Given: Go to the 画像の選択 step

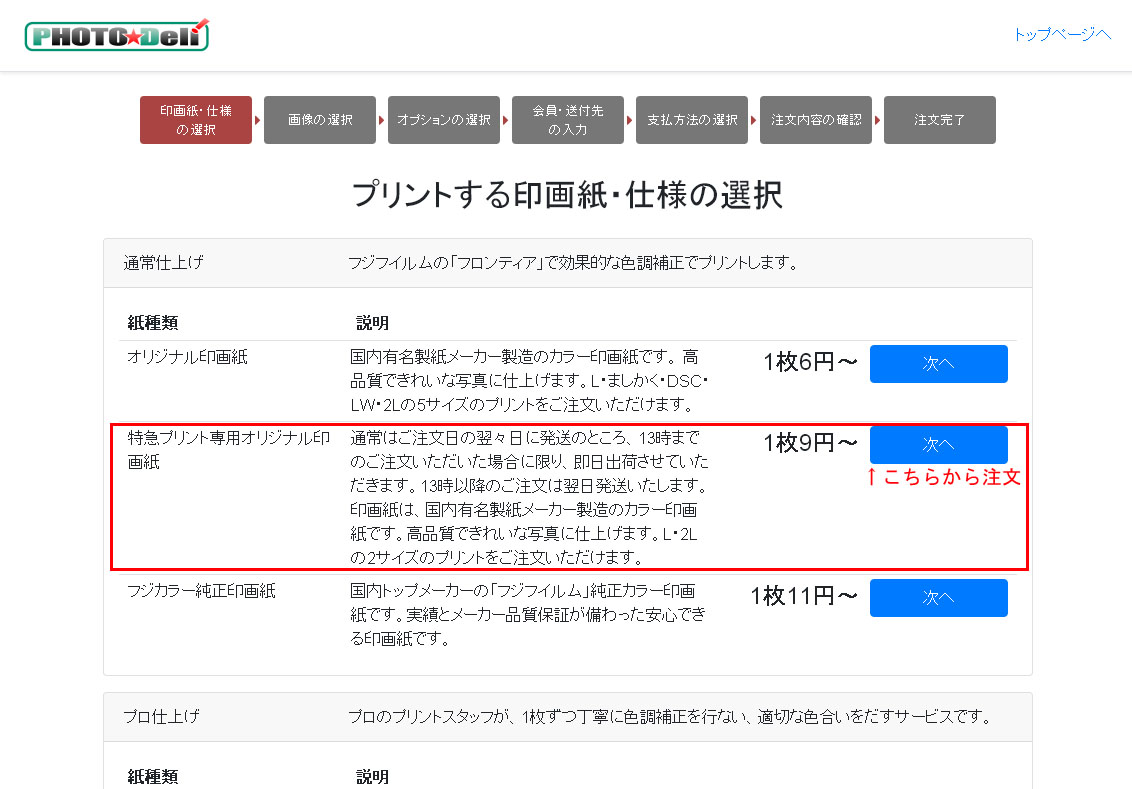Looking at the screenshot, I should pyautogui.click(x=320, y=120).
